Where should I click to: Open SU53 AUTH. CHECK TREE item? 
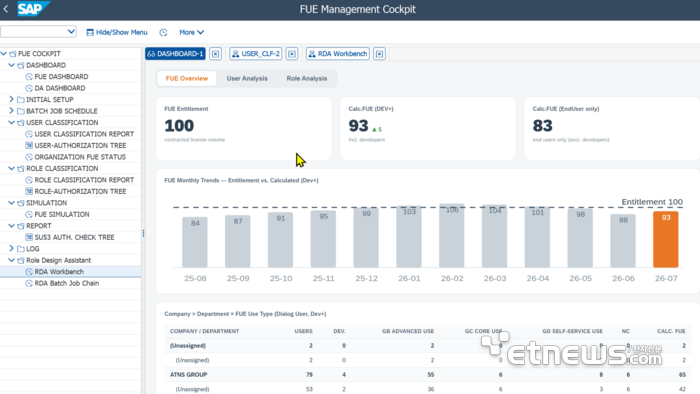[74, 237]
